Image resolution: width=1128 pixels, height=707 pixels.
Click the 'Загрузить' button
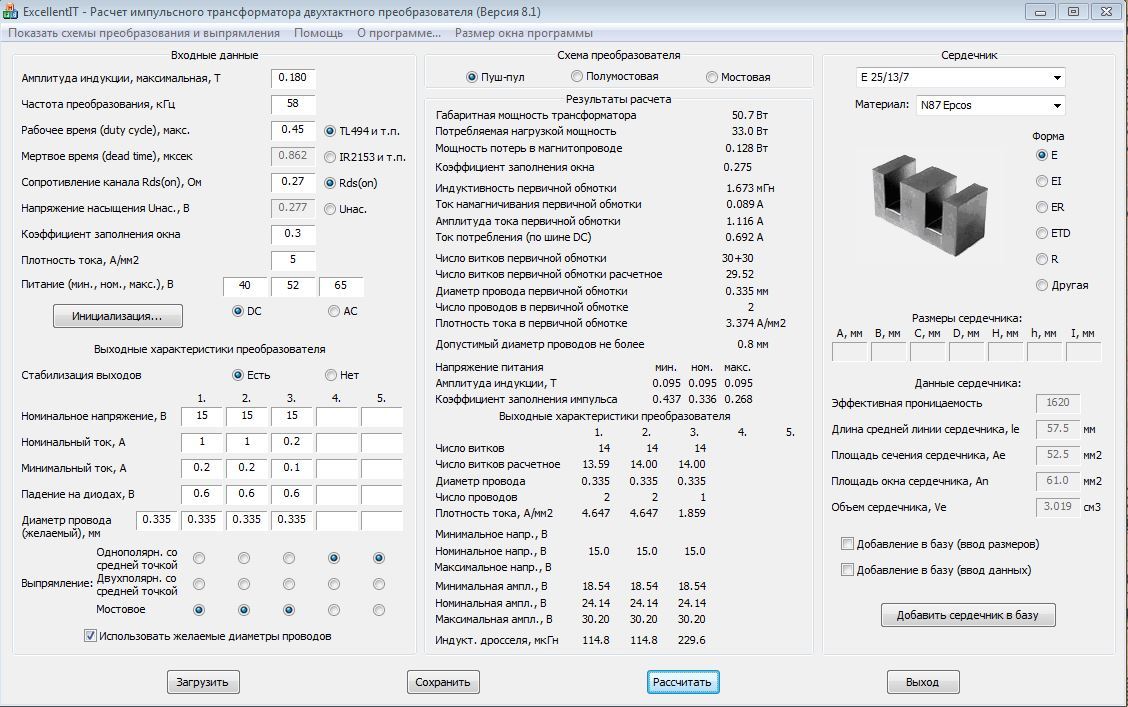(203, 682)
